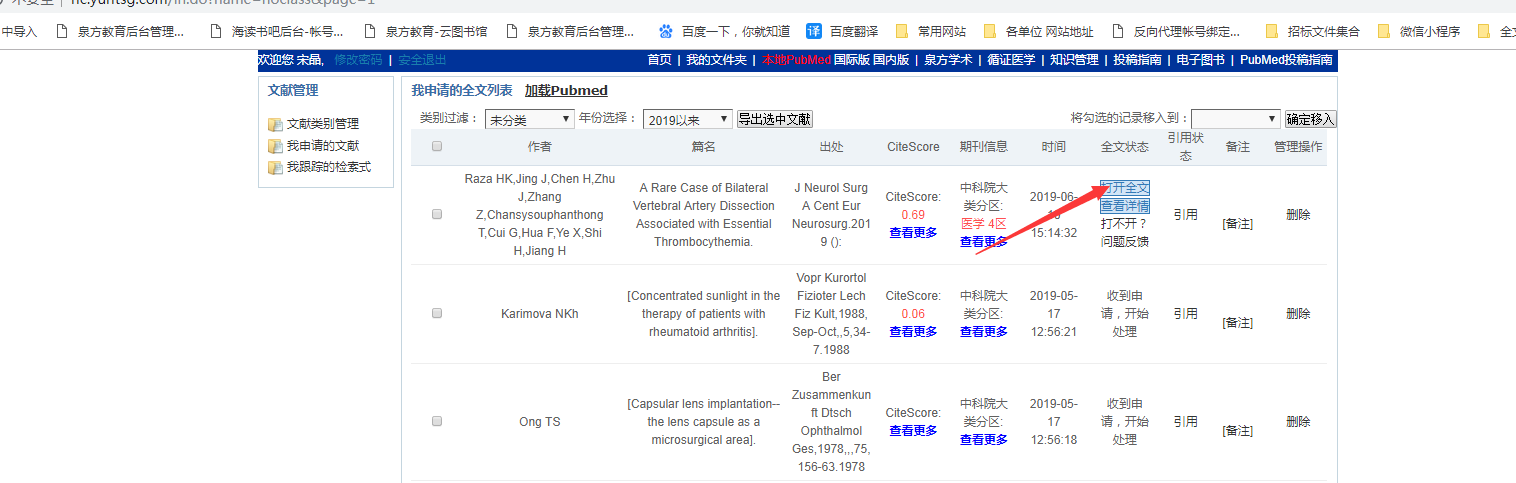Click the Baidu paw bookmark icon
This screenshot has width=1516, height=483.
click(665, 31)
